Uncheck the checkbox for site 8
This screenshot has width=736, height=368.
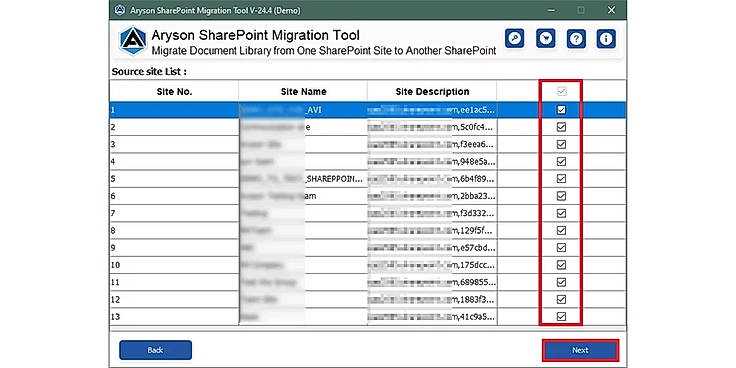(x=561, y=230)
